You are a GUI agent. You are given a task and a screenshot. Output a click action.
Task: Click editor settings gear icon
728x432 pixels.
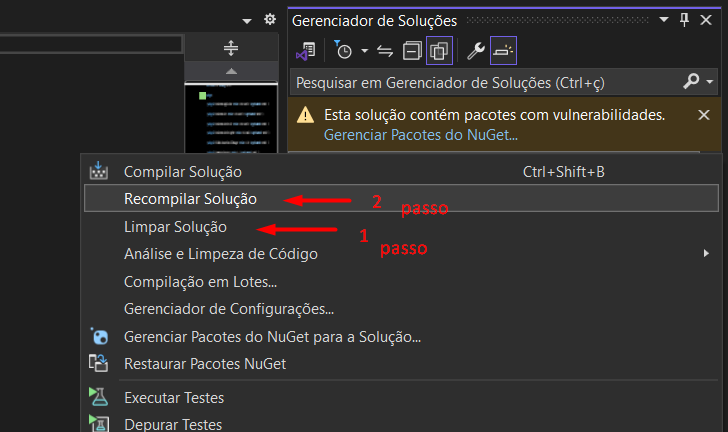[270, 20]
